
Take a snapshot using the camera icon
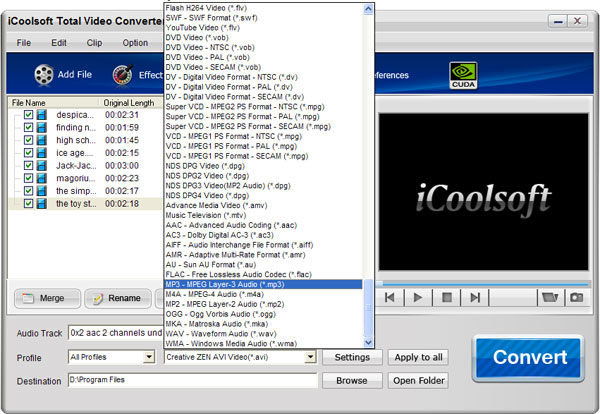click(576, 297)
